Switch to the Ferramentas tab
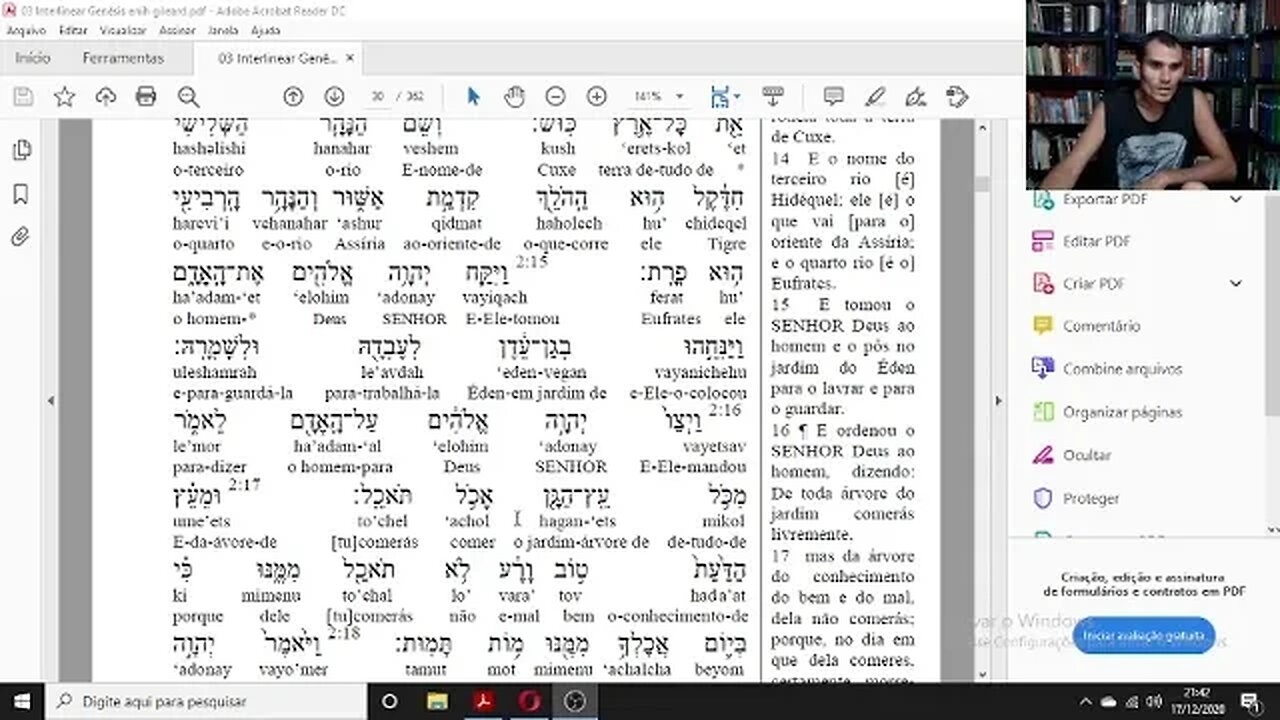This screenshot has height=720, width=1280. [x=123, y=58]
